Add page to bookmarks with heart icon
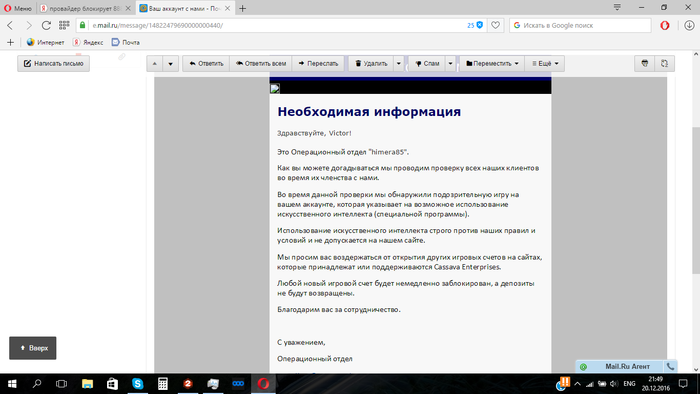The width and height of the screenshot is (700, 394). click(x=495, y=25)
